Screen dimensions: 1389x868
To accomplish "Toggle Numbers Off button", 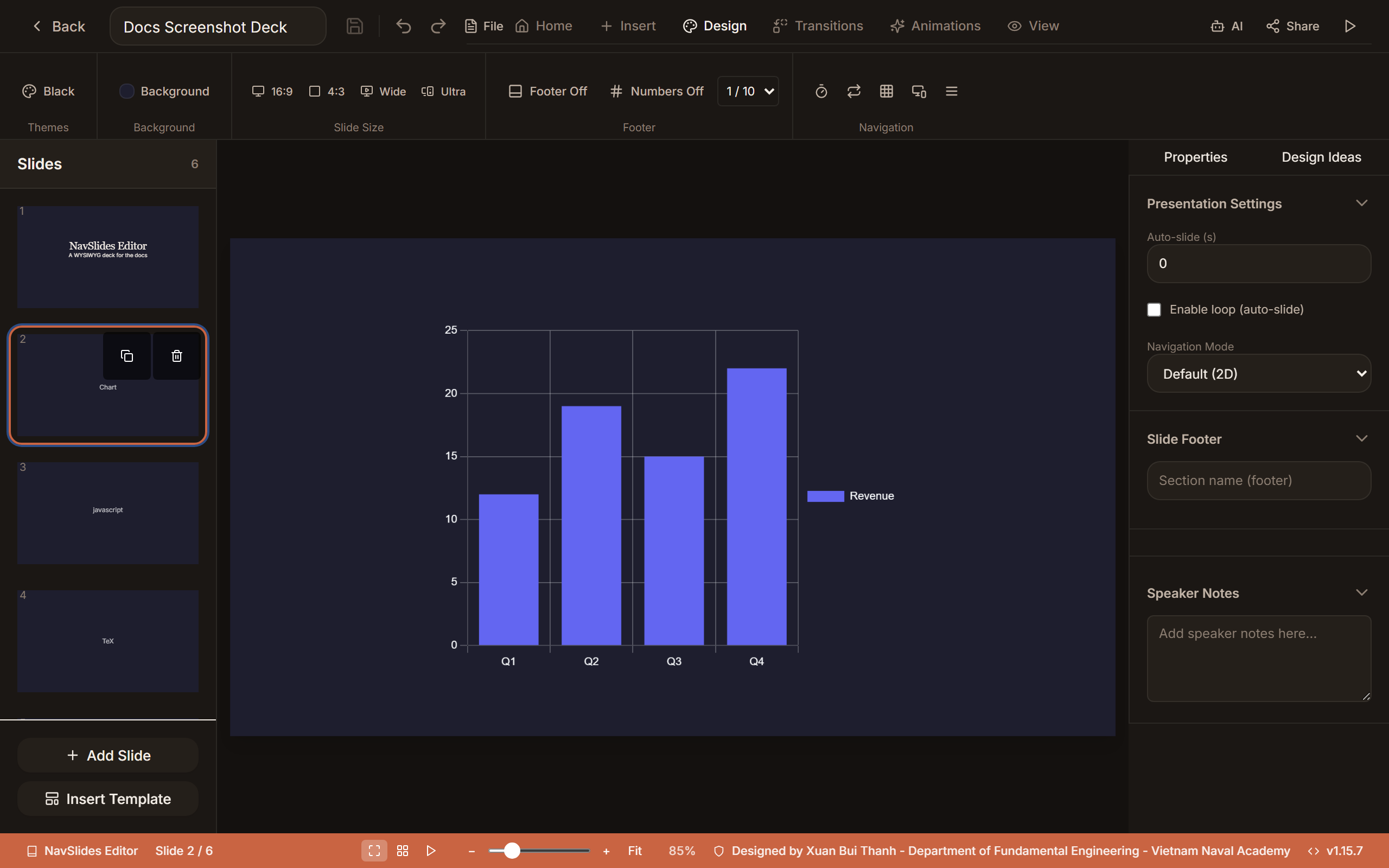I will click(657, 91).
